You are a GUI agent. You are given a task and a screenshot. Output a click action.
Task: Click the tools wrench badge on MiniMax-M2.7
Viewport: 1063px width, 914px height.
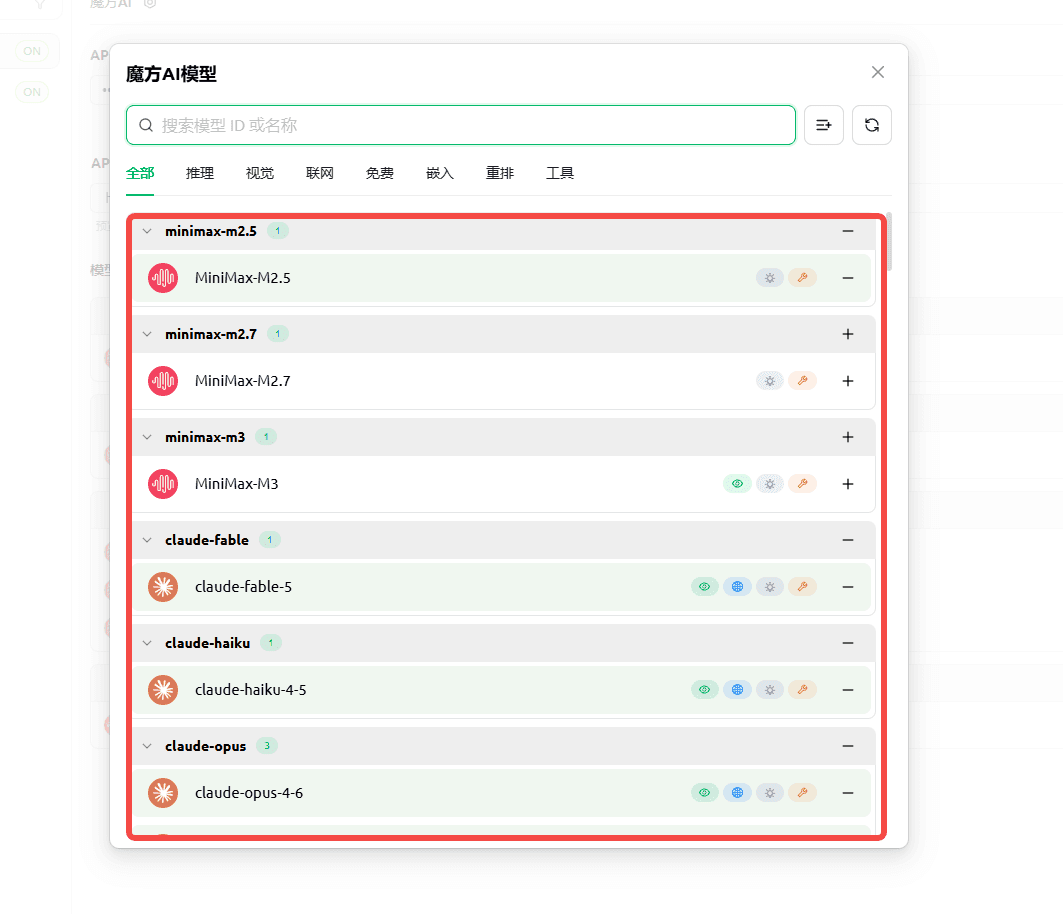(803, 381)
